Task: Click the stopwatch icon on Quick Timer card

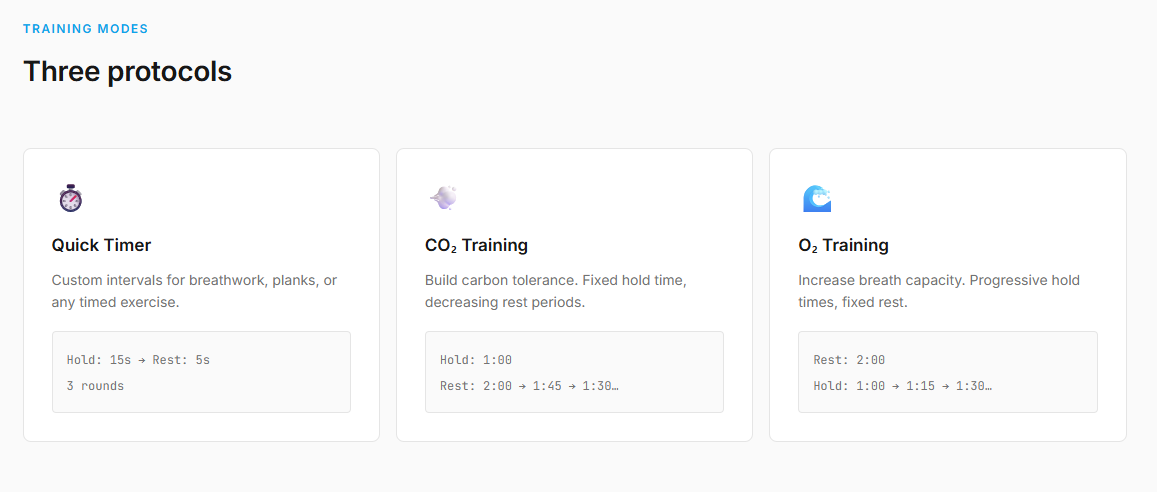Action: click(71, 198)
